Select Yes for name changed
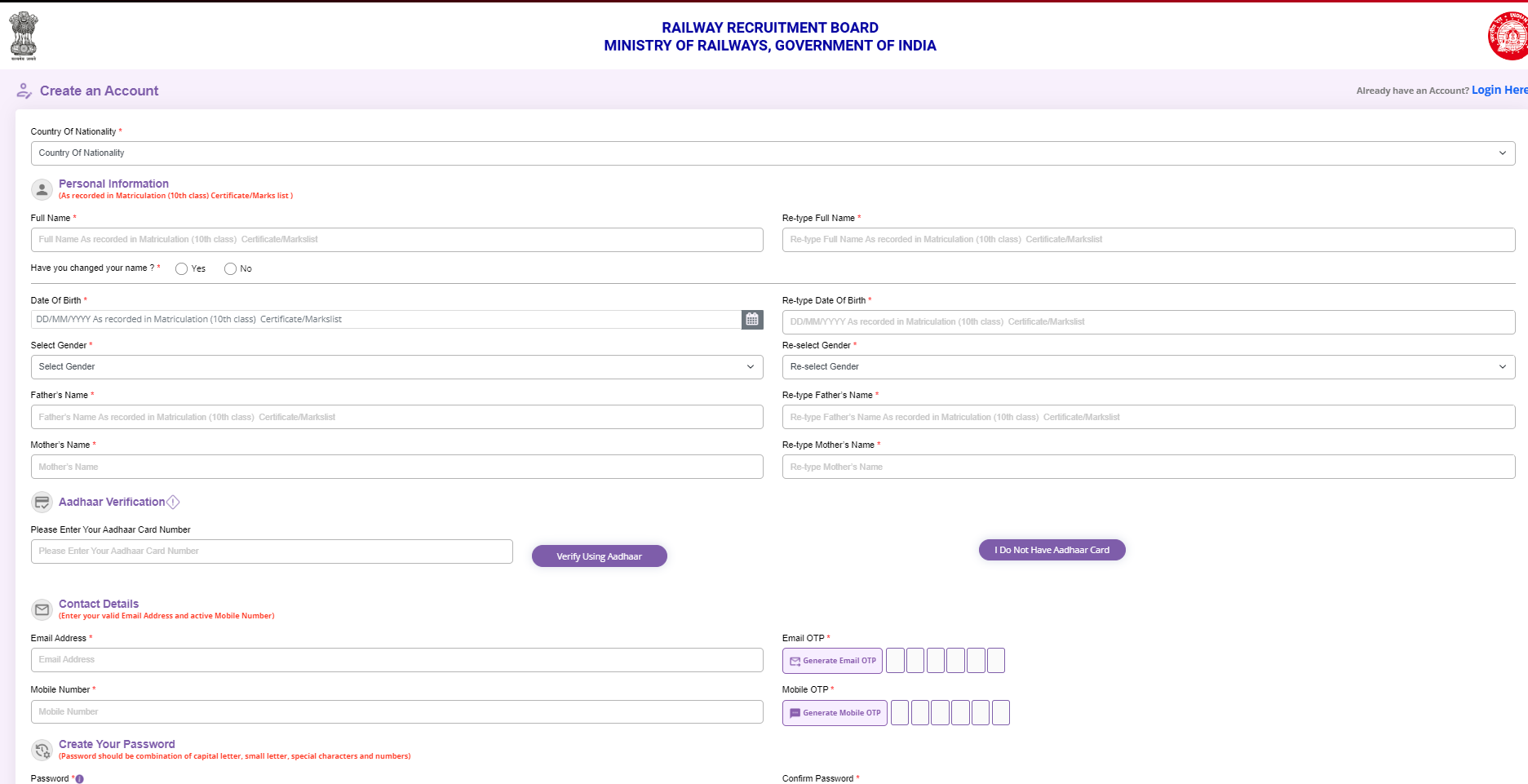 181,268
